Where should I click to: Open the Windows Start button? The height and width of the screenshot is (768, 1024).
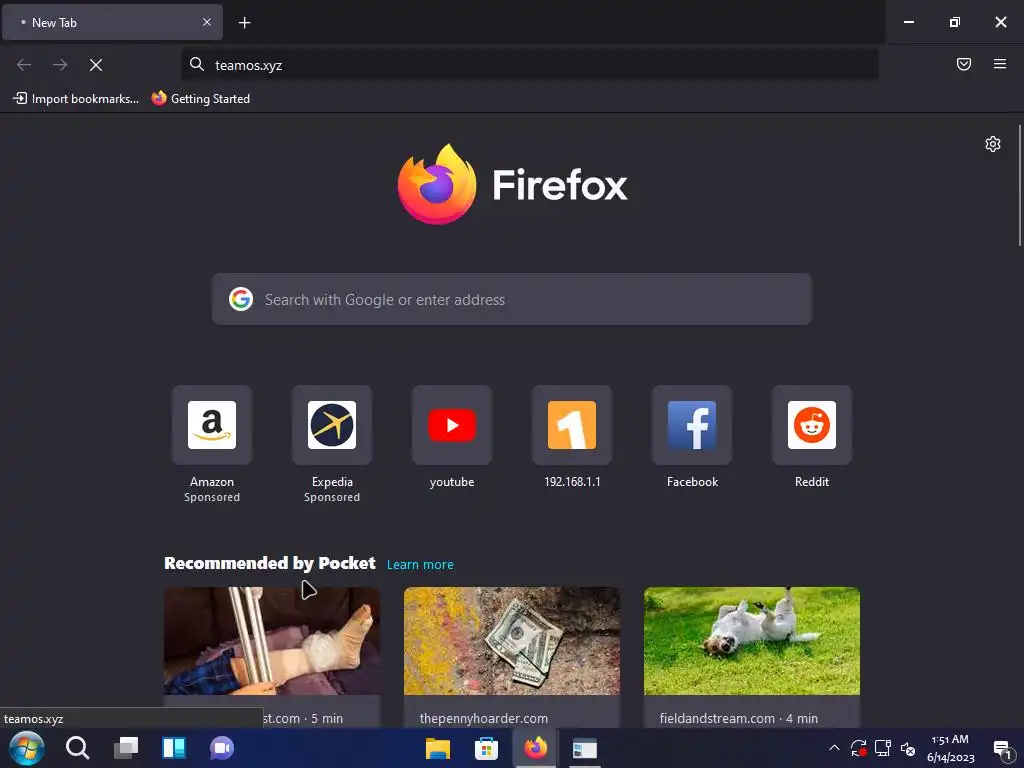(x=27, y=748)
